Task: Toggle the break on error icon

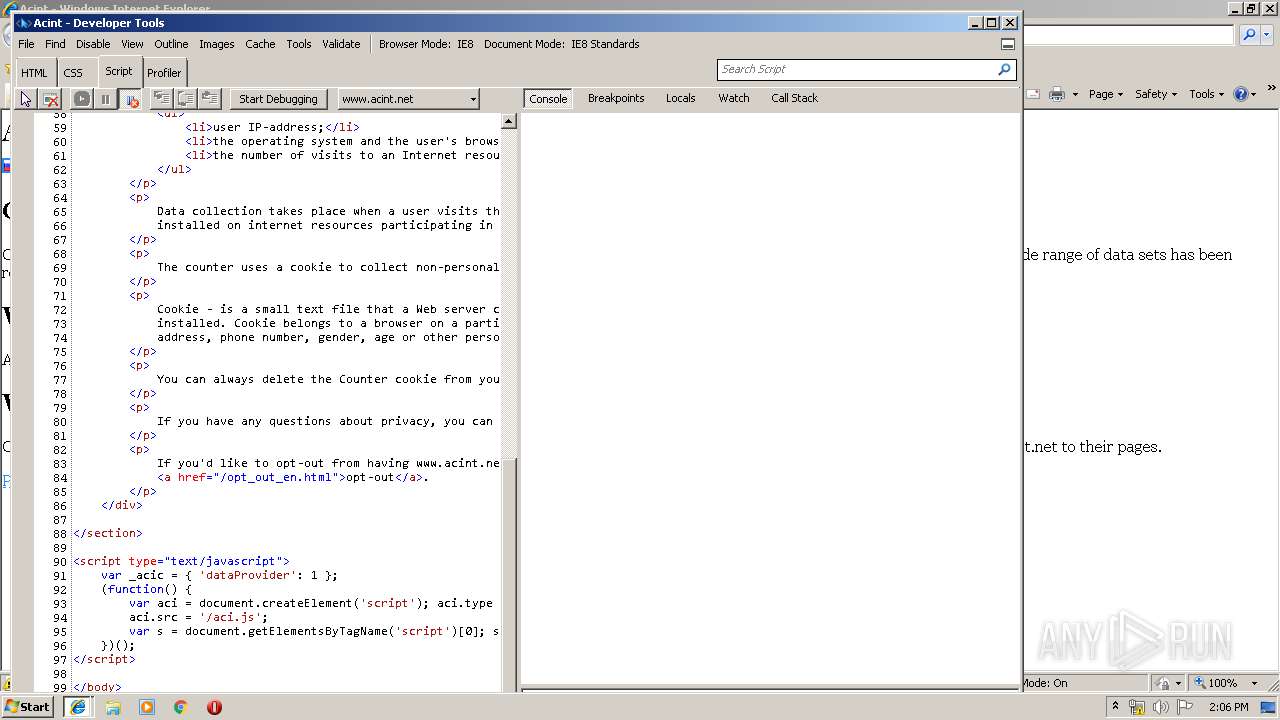Action: pos(130,99)
